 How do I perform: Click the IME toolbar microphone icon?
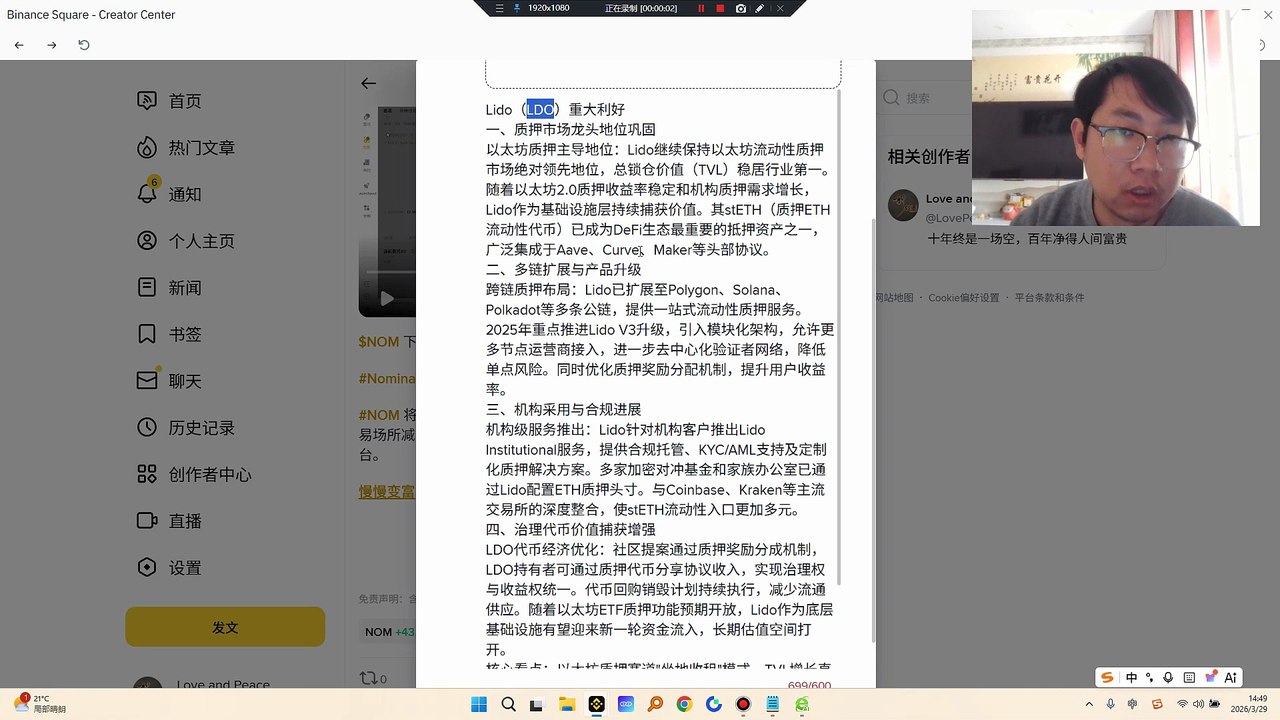1170,677
